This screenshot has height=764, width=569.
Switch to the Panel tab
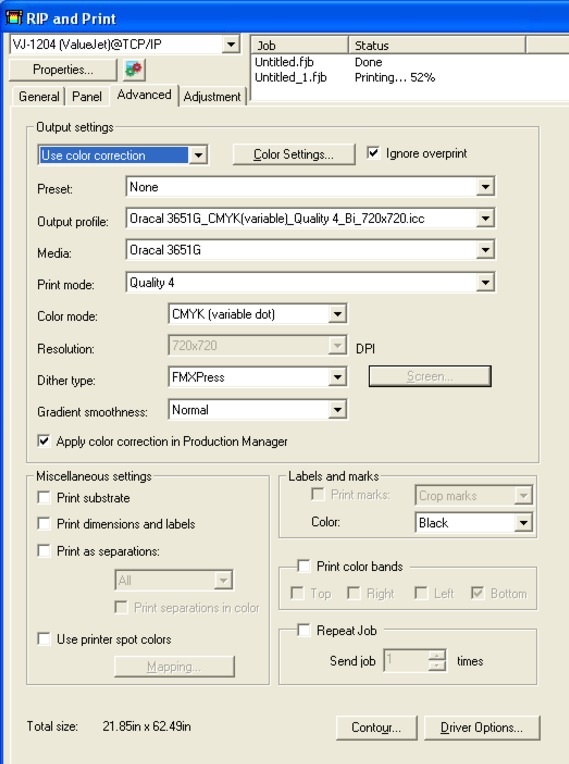[87, 96]
